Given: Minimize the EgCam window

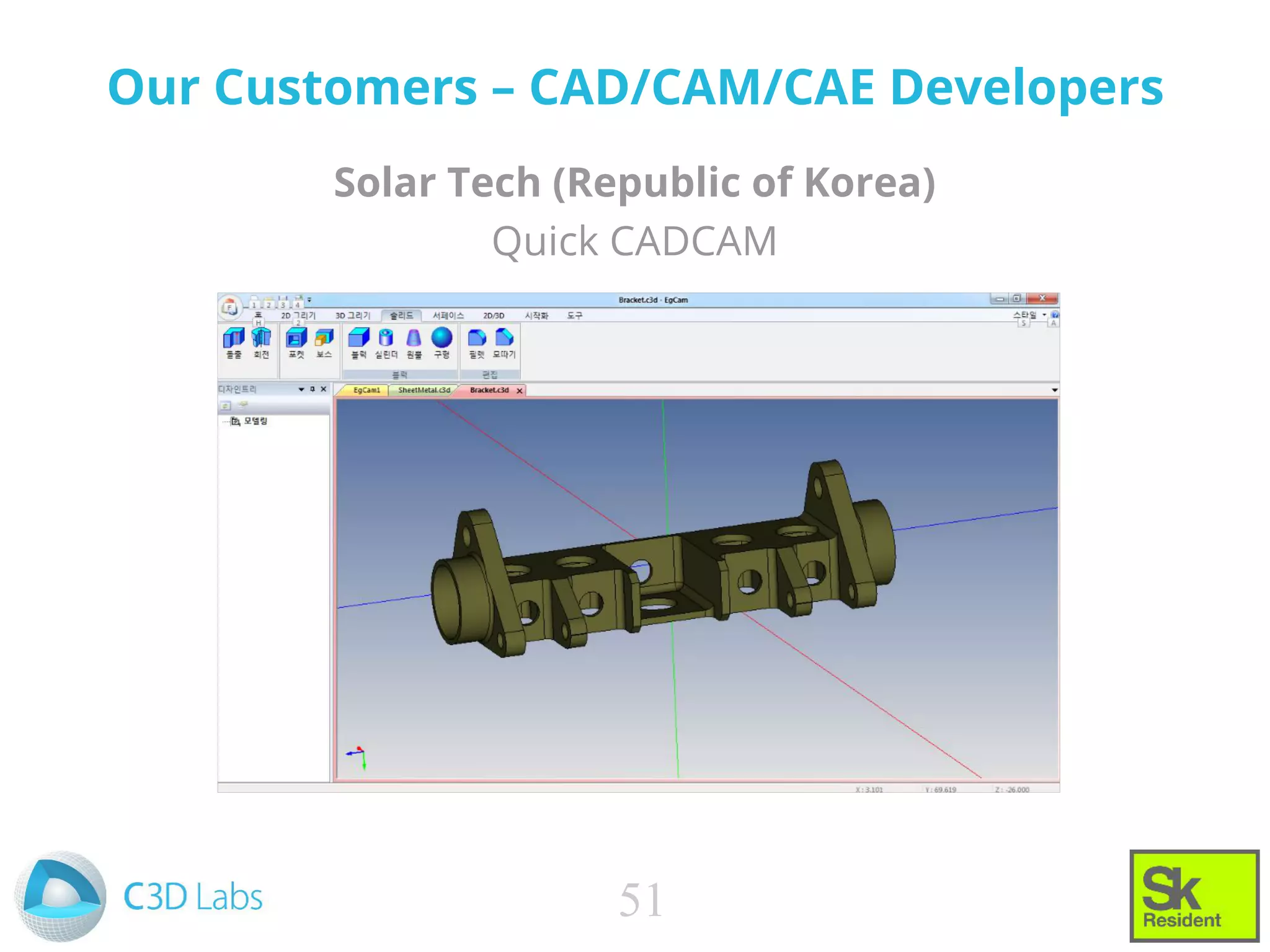Looking at the screenshot, I should pyautogui.click(x=1000, y=299).
